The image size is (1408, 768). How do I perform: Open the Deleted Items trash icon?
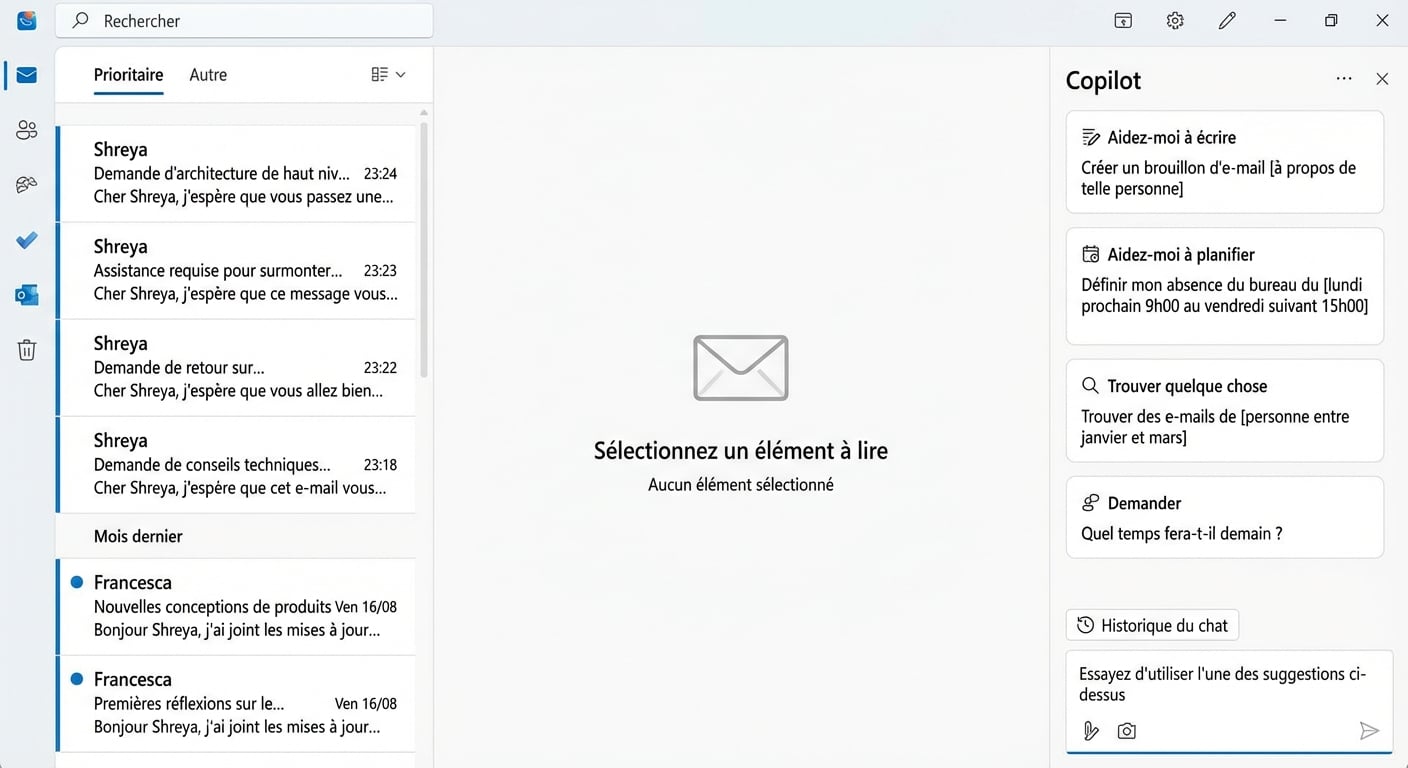click(27, 349)
